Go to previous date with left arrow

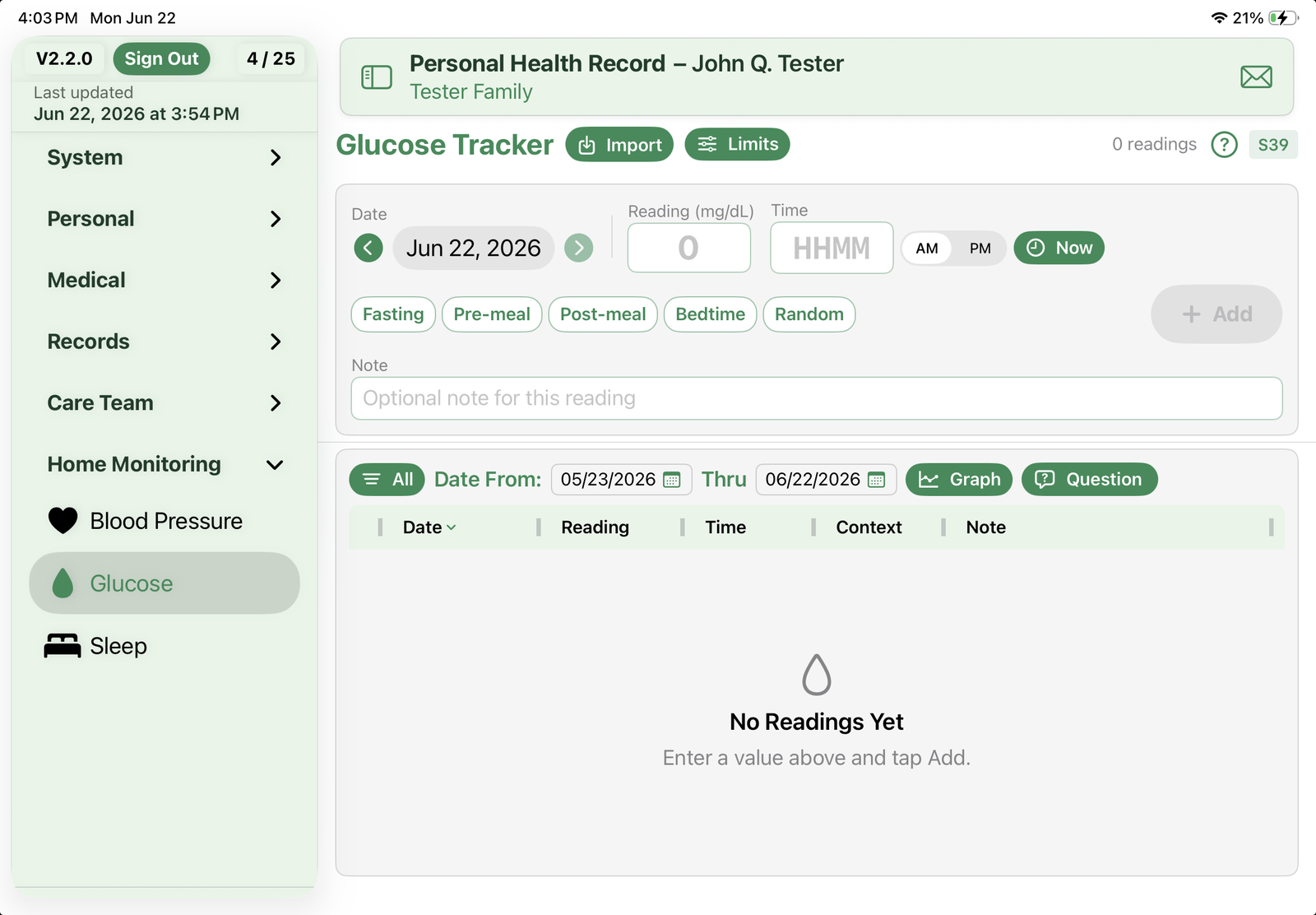tap(368, 248)
